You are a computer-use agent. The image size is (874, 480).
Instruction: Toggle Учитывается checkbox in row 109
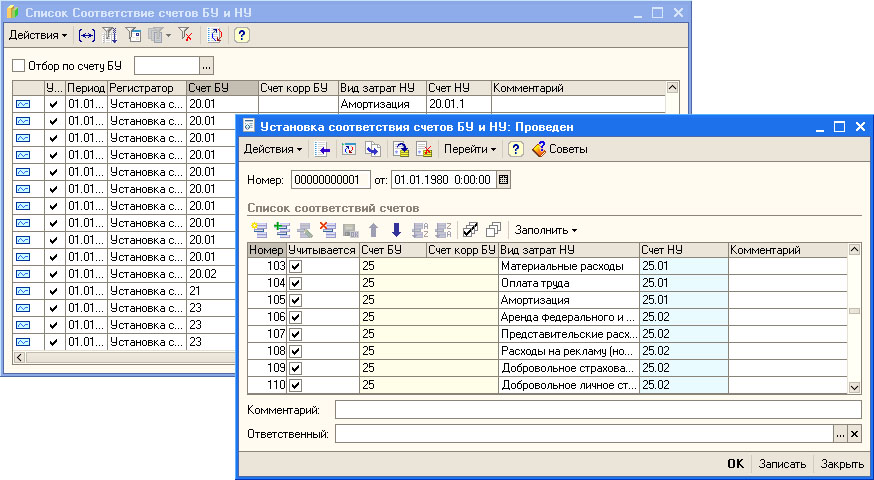tap(295, 369)
